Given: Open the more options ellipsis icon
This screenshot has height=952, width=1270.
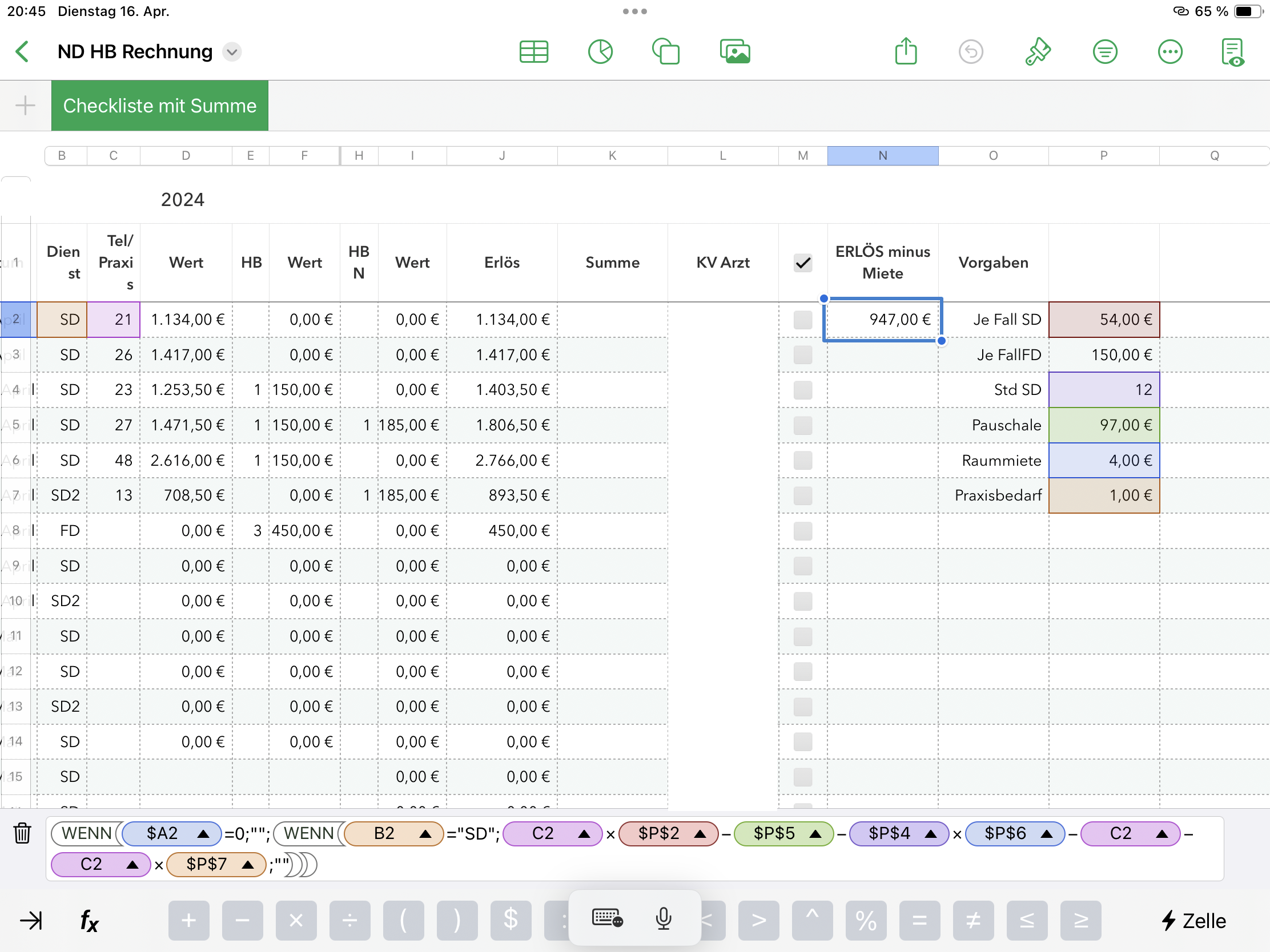Looking at the screenshot, I should 1169,51.
